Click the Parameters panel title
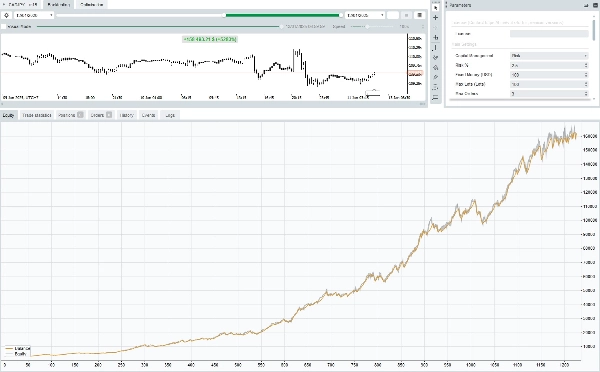The width and height of the screenshot is (600, 372). (x=460, y=5)
